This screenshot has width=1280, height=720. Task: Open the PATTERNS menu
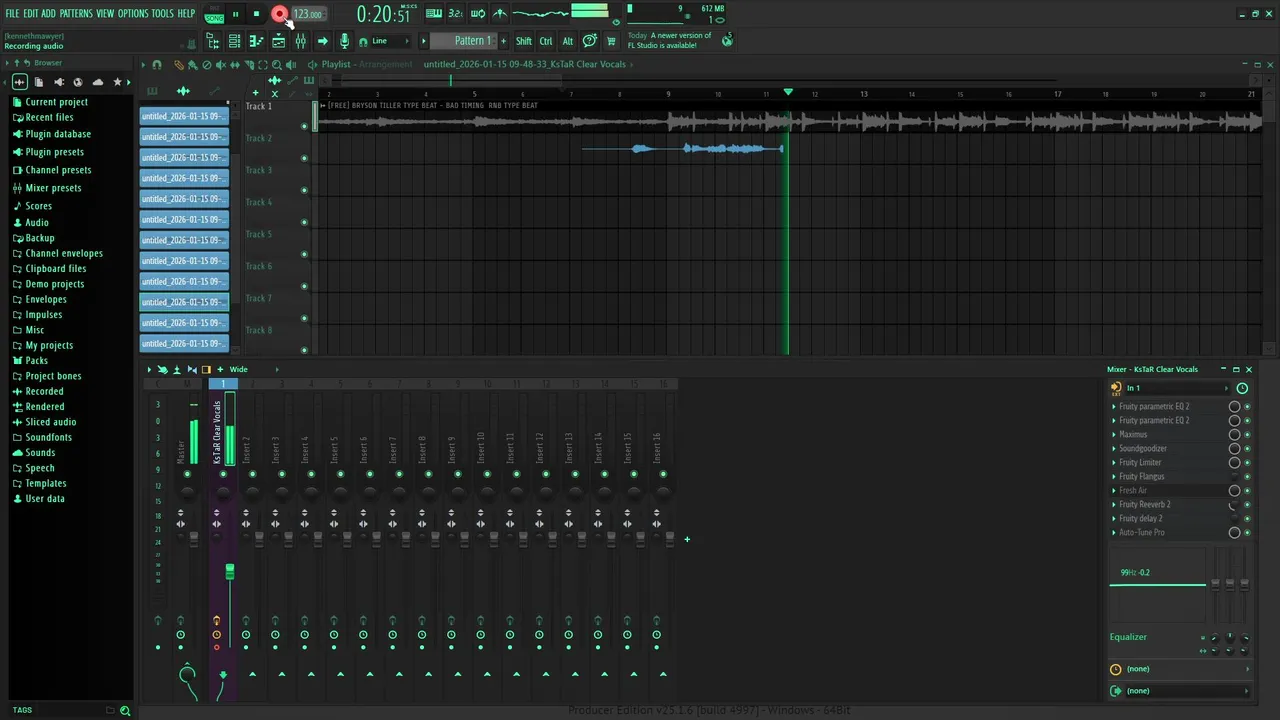click(x=76, y=14)
